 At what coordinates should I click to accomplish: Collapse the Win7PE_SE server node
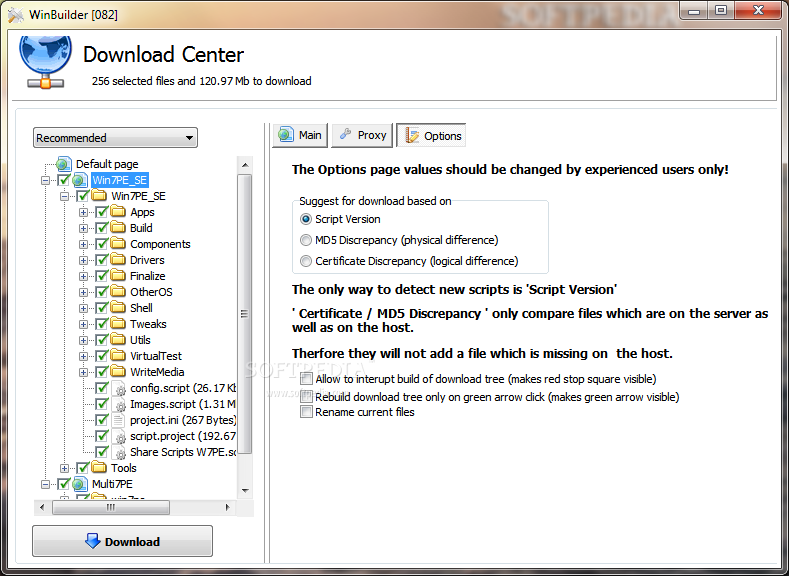(x=45, y=180)
